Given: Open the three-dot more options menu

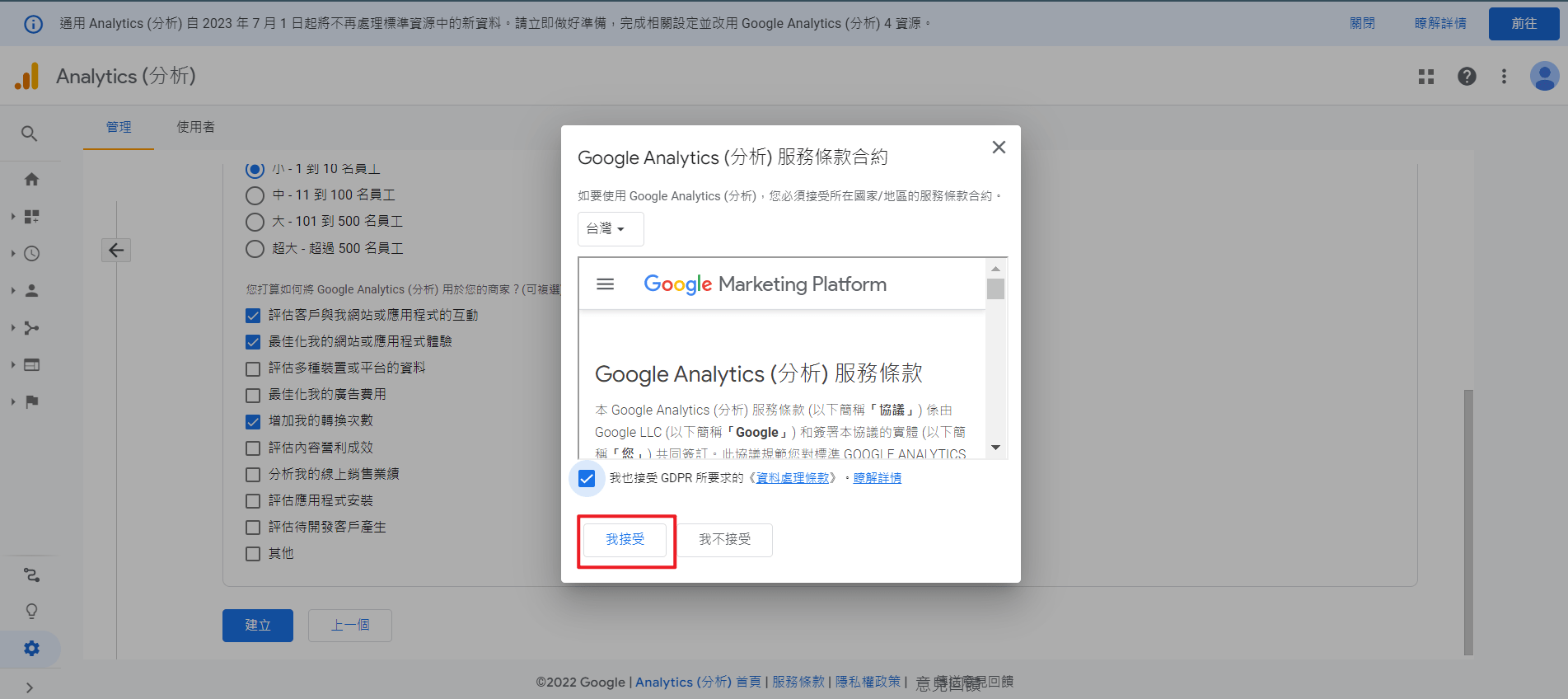Looking at the screenshot, I should (x=1504, y=76).
